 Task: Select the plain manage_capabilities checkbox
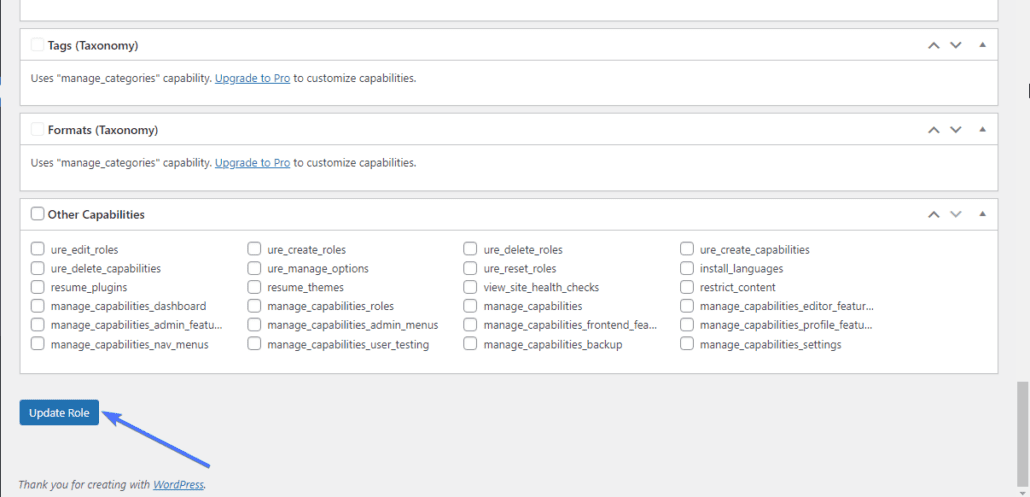click(x=470, y=306)
